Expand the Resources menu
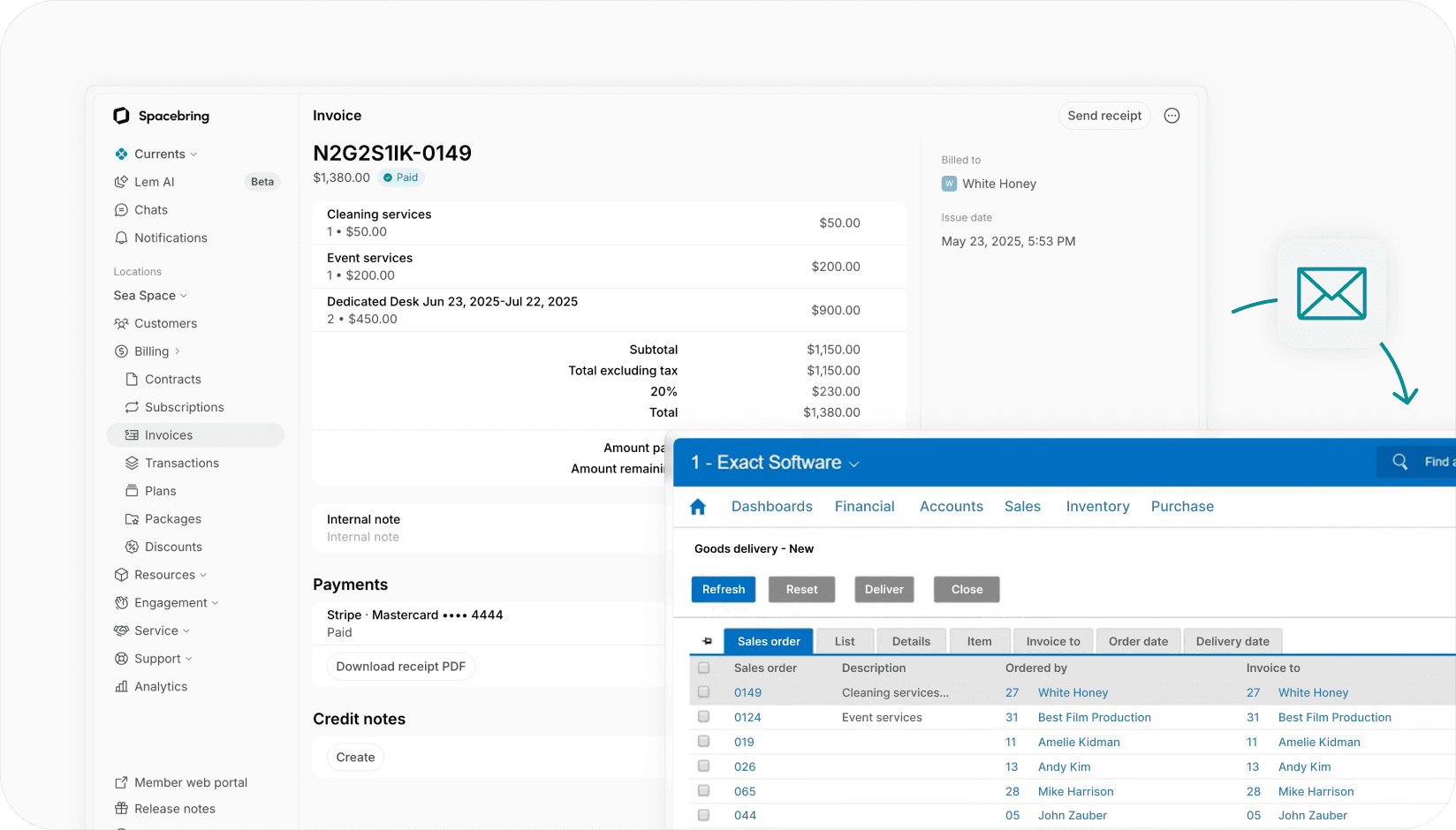The height and width of the screenshot is (830, 1456). (203, 575)
